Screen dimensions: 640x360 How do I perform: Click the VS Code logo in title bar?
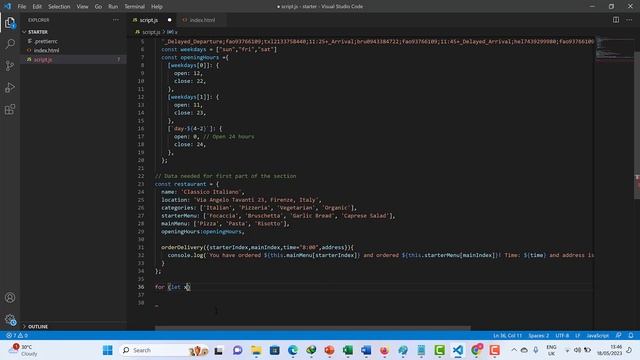coord(7,6)
